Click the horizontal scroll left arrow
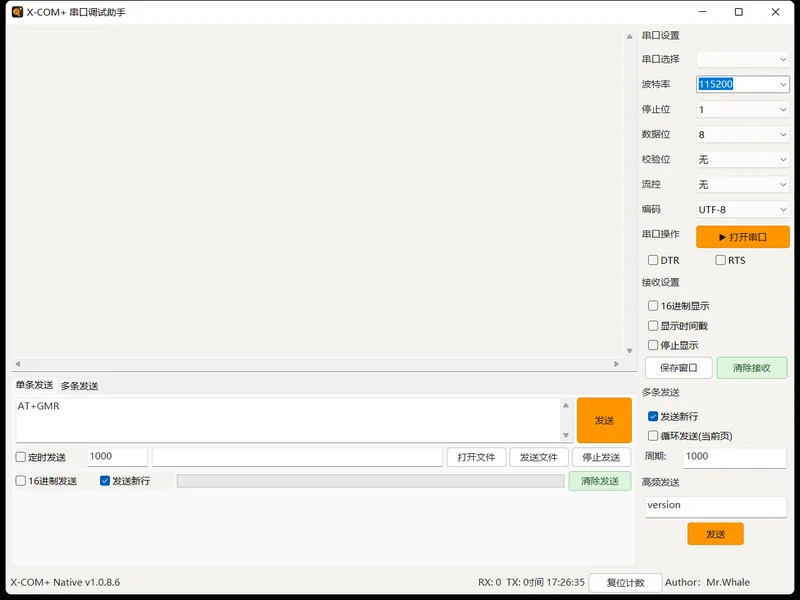The width and height of the screenshot is (800, 600). tap(18, 364)
